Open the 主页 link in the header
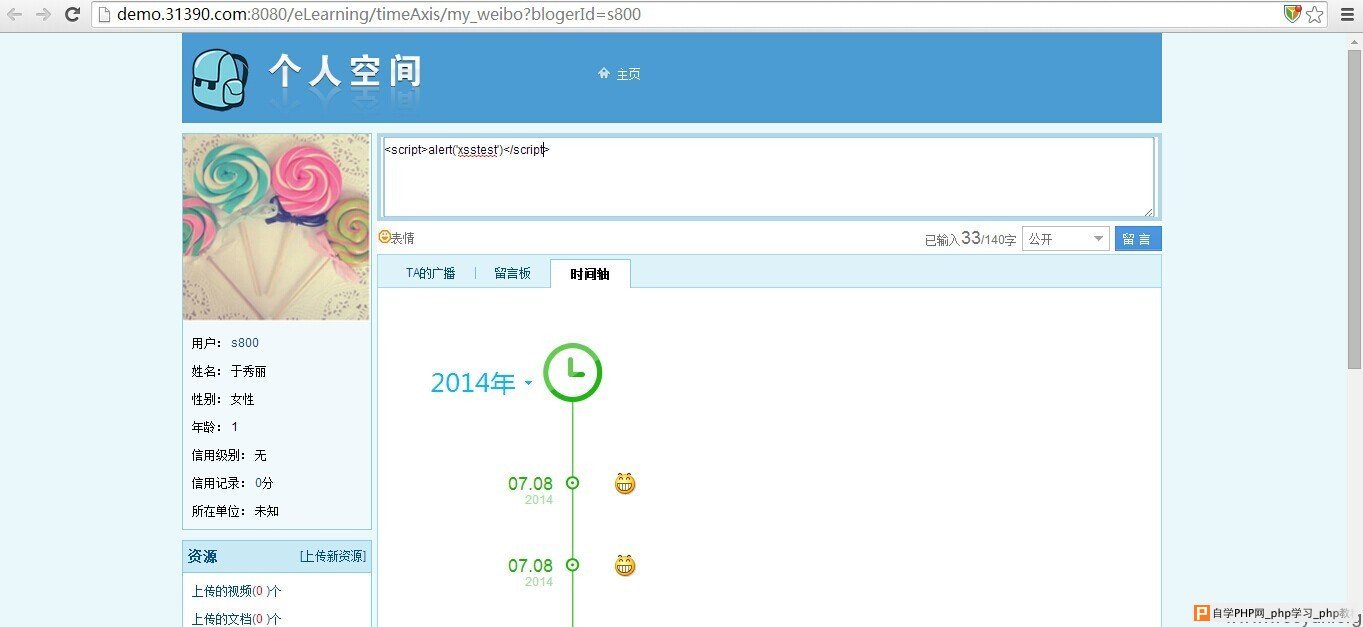The height and width of the screenshot is (627, 1363). [628, 74]
